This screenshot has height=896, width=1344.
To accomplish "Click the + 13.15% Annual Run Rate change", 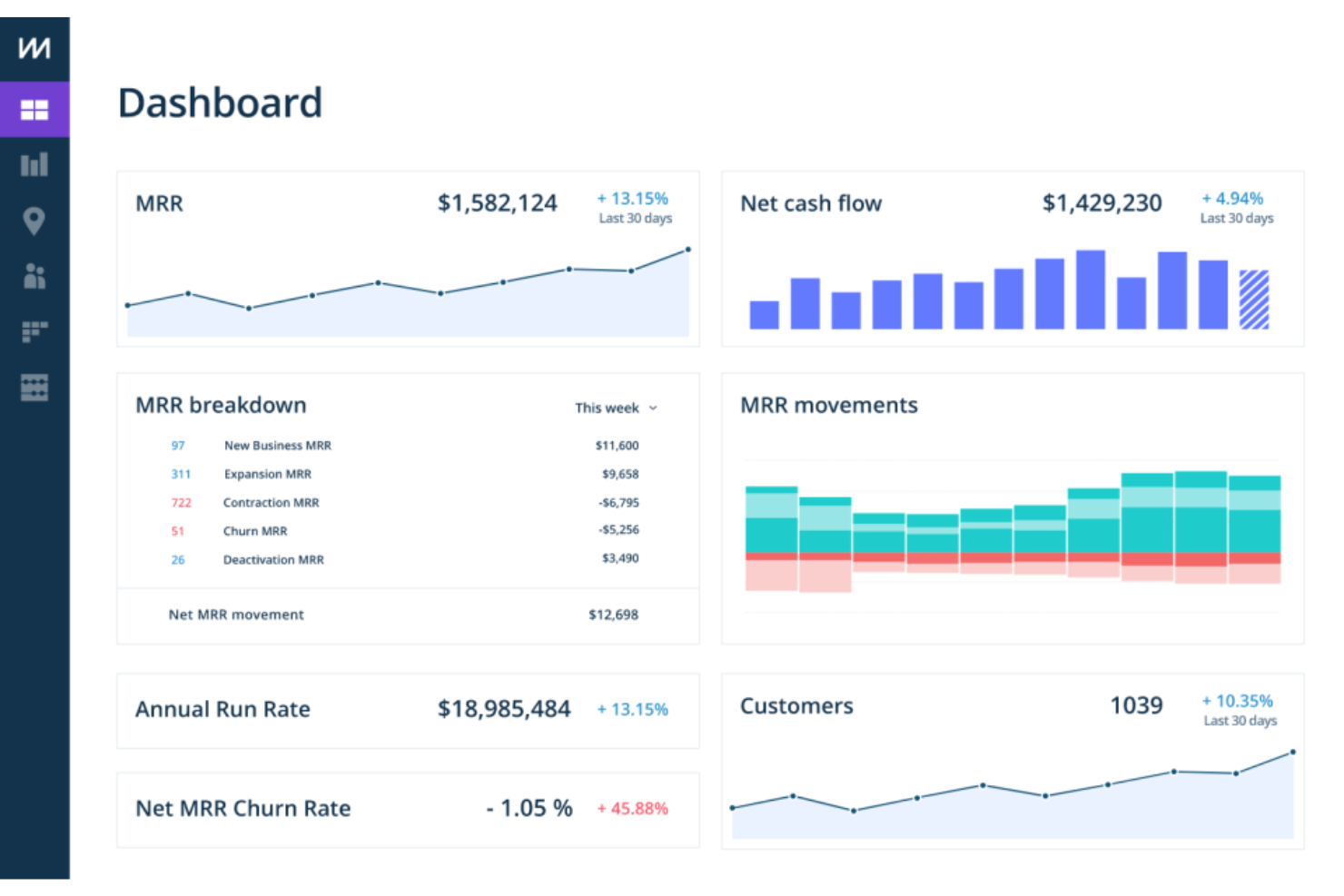I will [633, 709].
